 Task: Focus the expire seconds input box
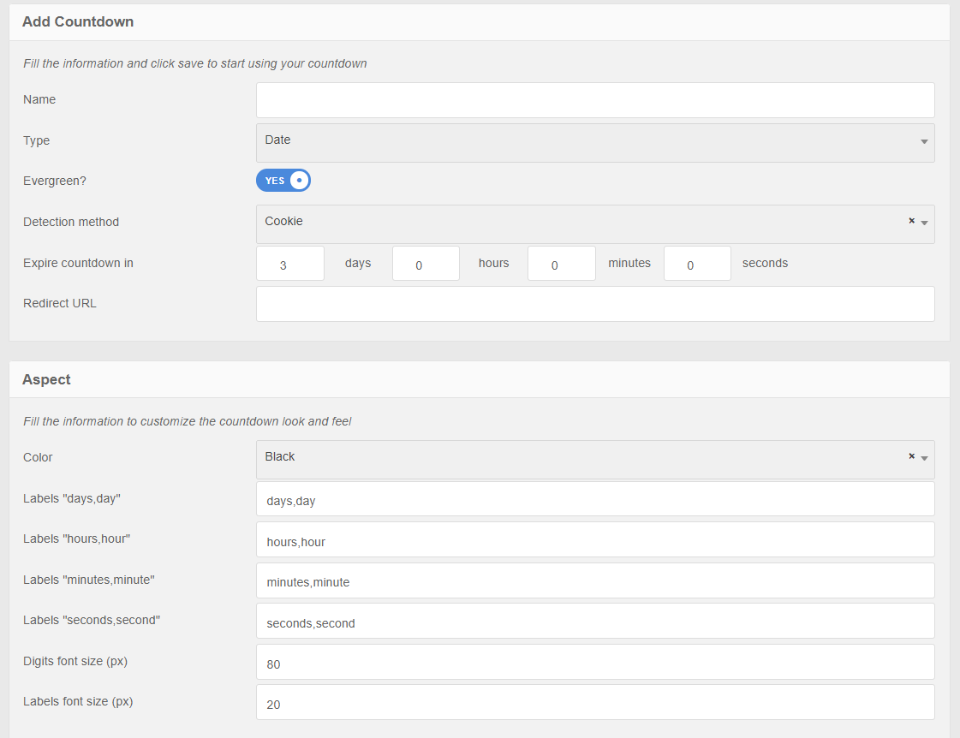point(697,264)
